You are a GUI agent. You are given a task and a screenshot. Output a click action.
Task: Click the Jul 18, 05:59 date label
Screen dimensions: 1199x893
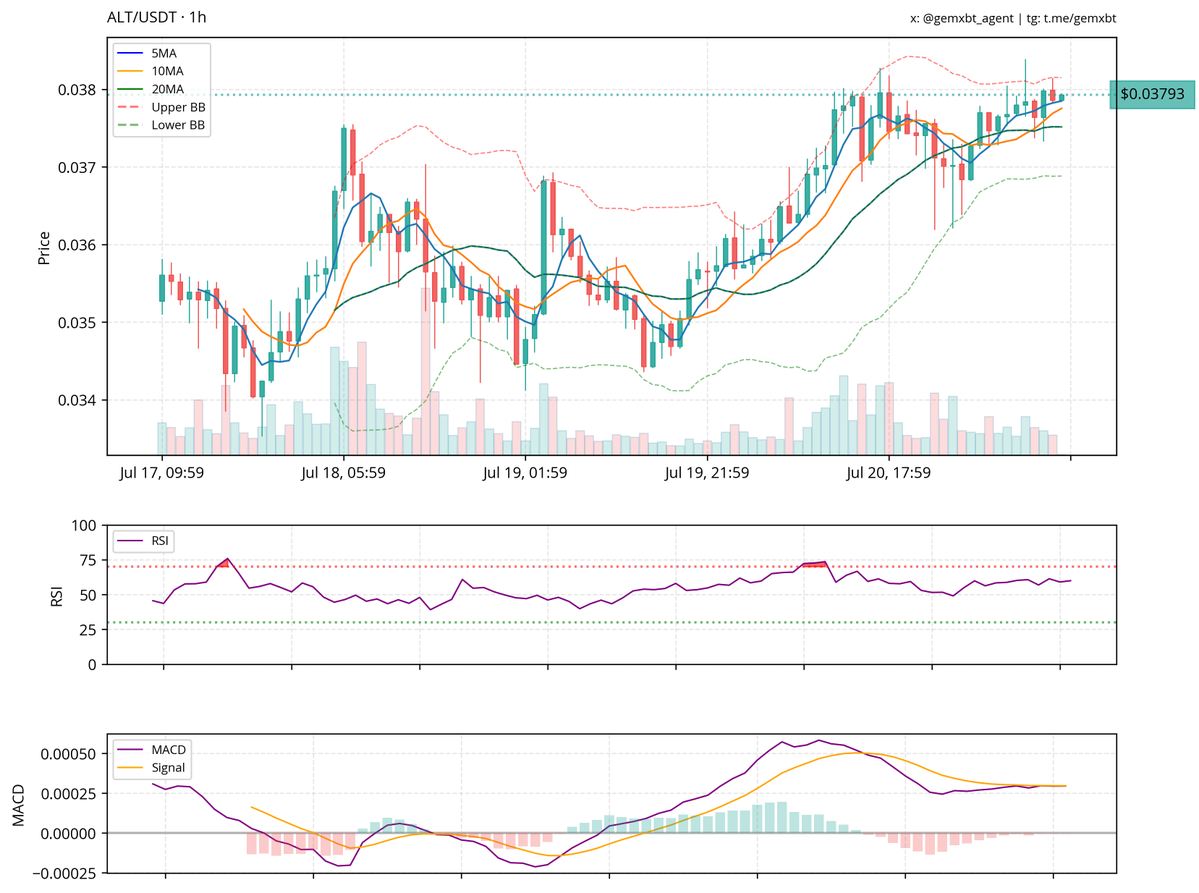pyautogui.click(x=343, y=472)
